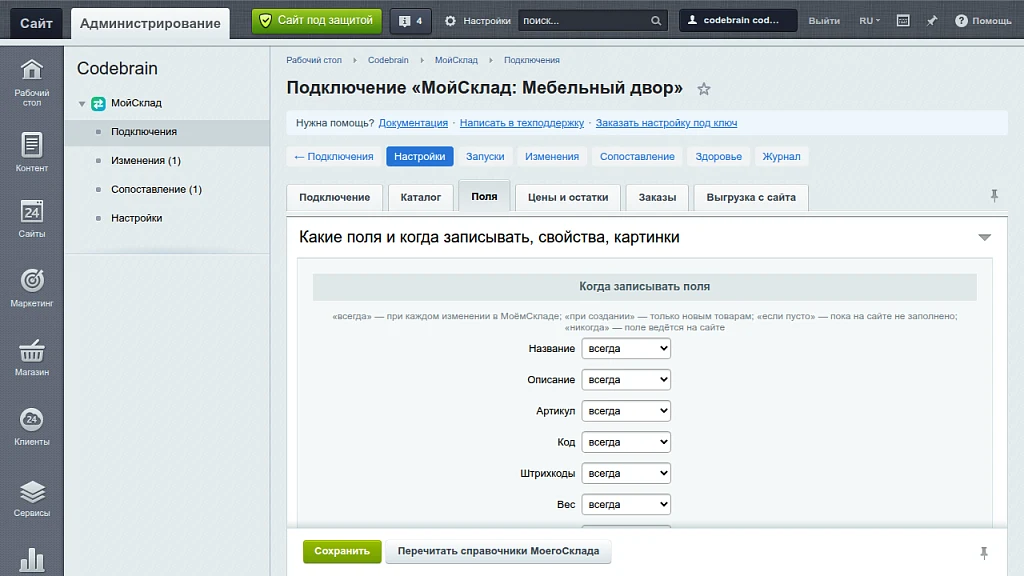Open notifications counter showing 4
Viewport: 1024px width, 576px height.
click(411, 21)
